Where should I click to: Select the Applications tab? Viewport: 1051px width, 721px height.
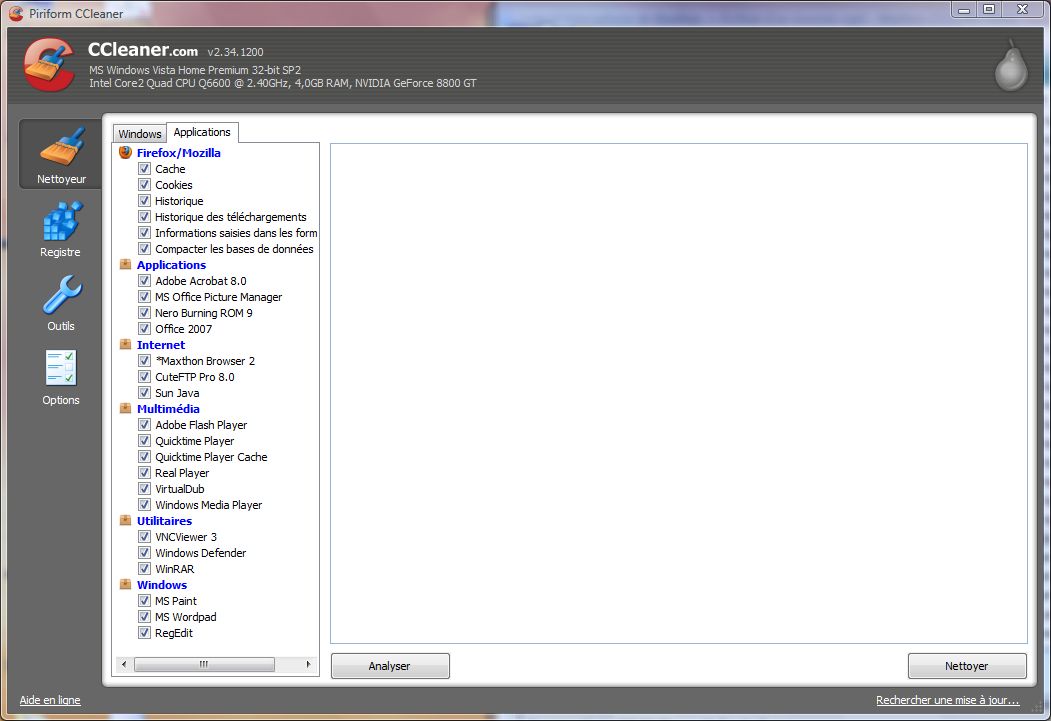(x=202, y=132)
